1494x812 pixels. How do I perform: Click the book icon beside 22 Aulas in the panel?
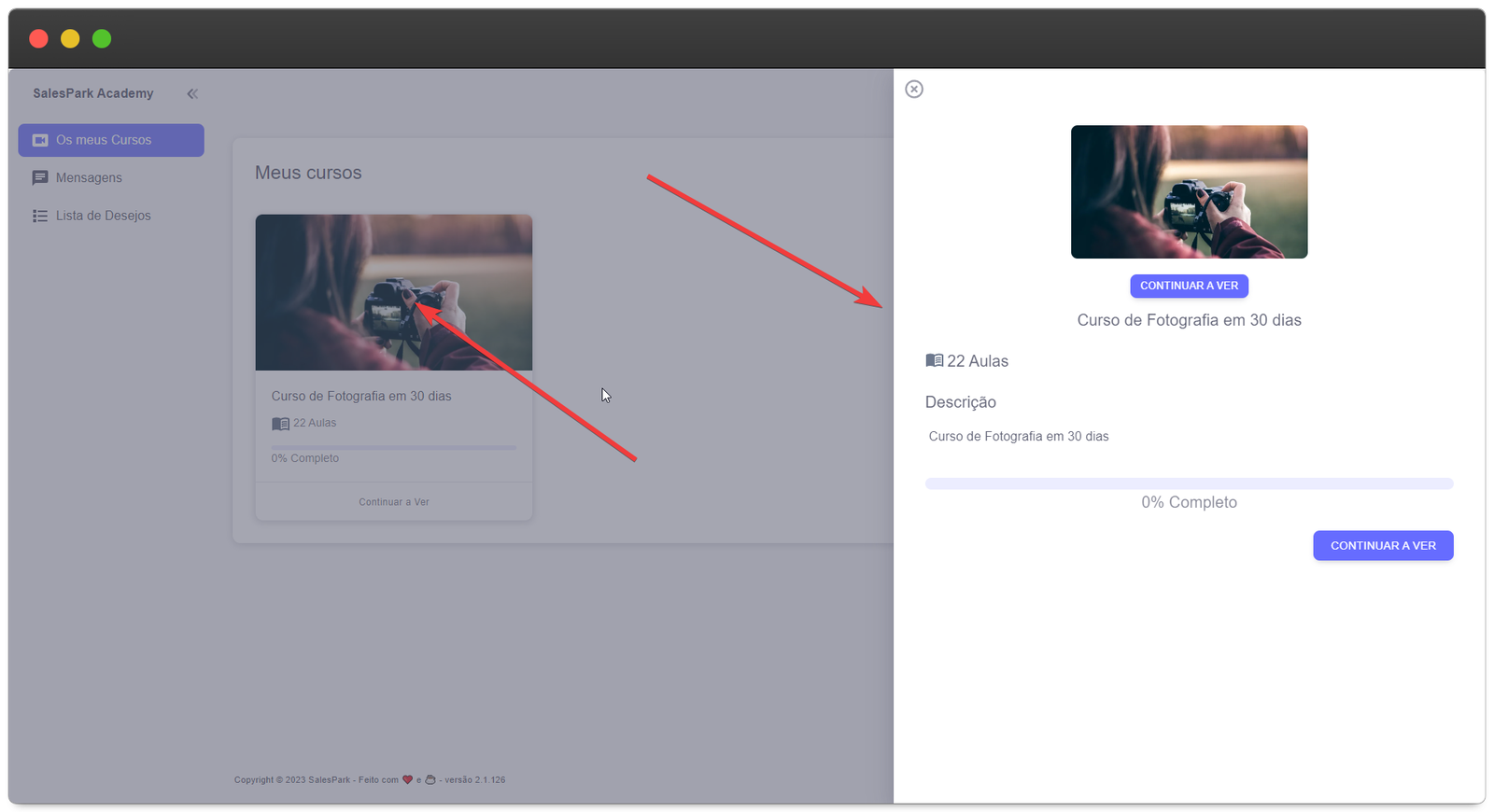[934, 361]
